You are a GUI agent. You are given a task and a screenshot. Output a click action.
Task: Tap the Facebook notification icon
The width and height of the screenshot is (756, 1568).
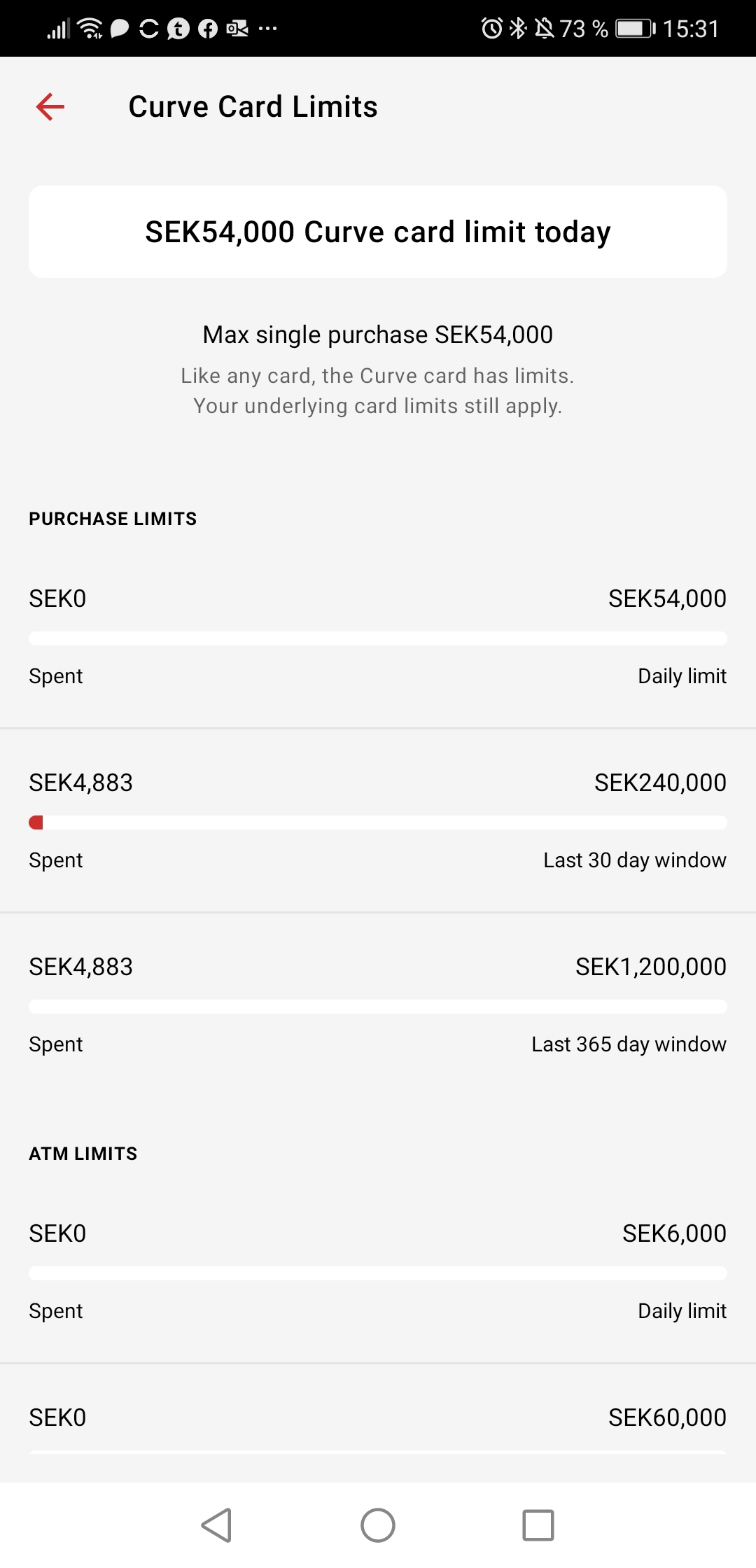208,29
